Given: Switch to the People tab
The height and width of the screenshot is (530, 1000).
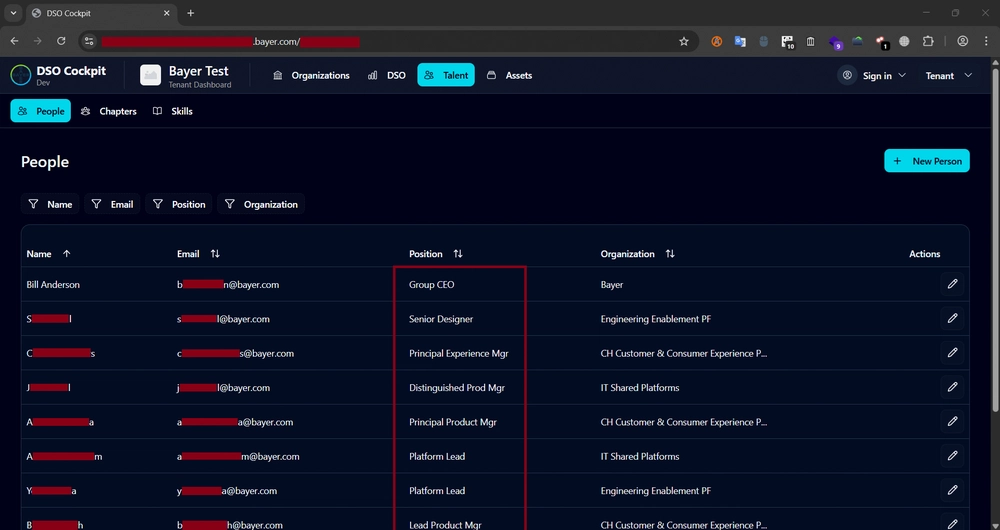Looking at the screenshot, I should tap(41, 111).
